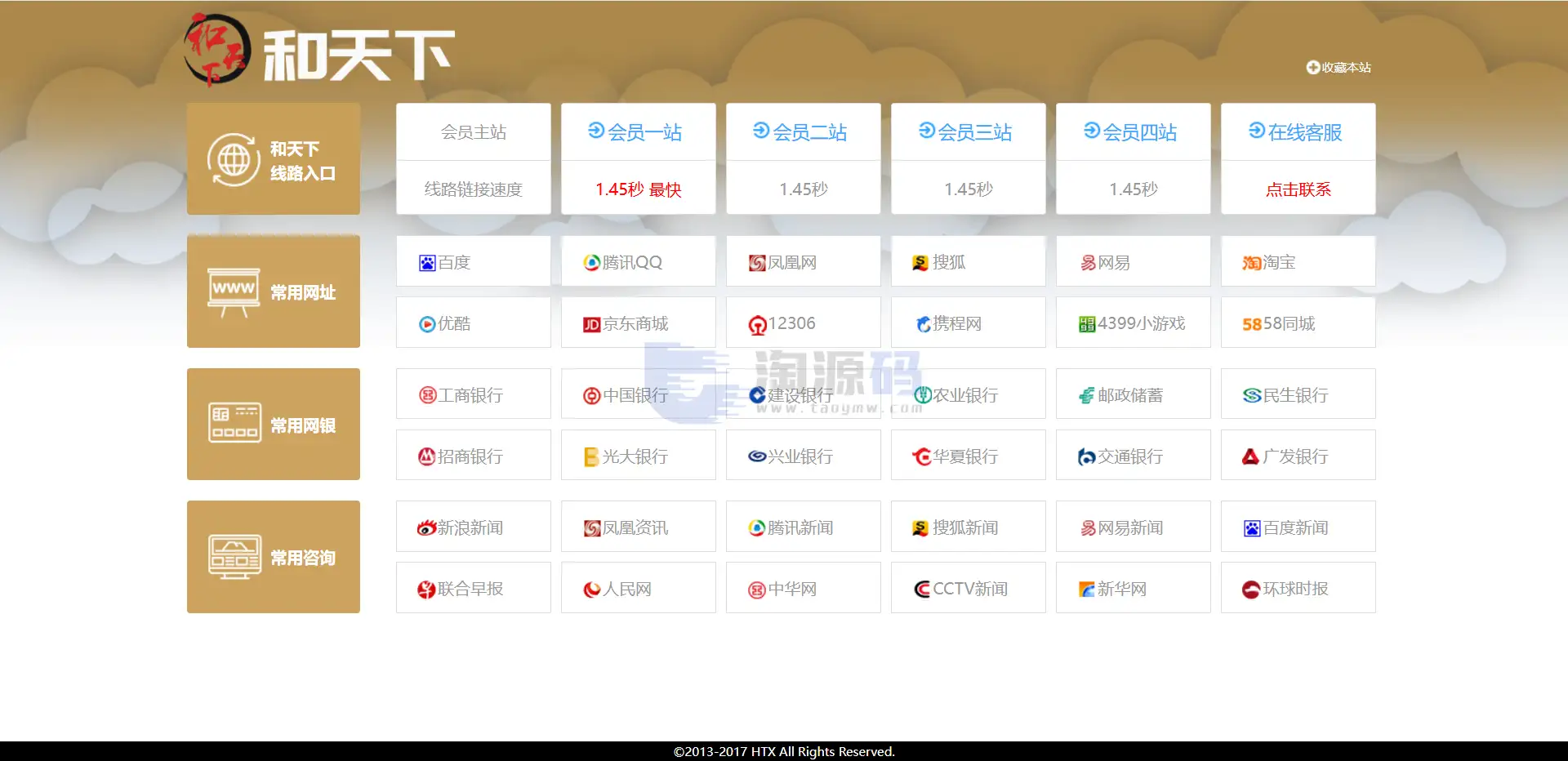Click the 线路链接速度 label
Viewport: 1568px width, 761px height.
474,189
